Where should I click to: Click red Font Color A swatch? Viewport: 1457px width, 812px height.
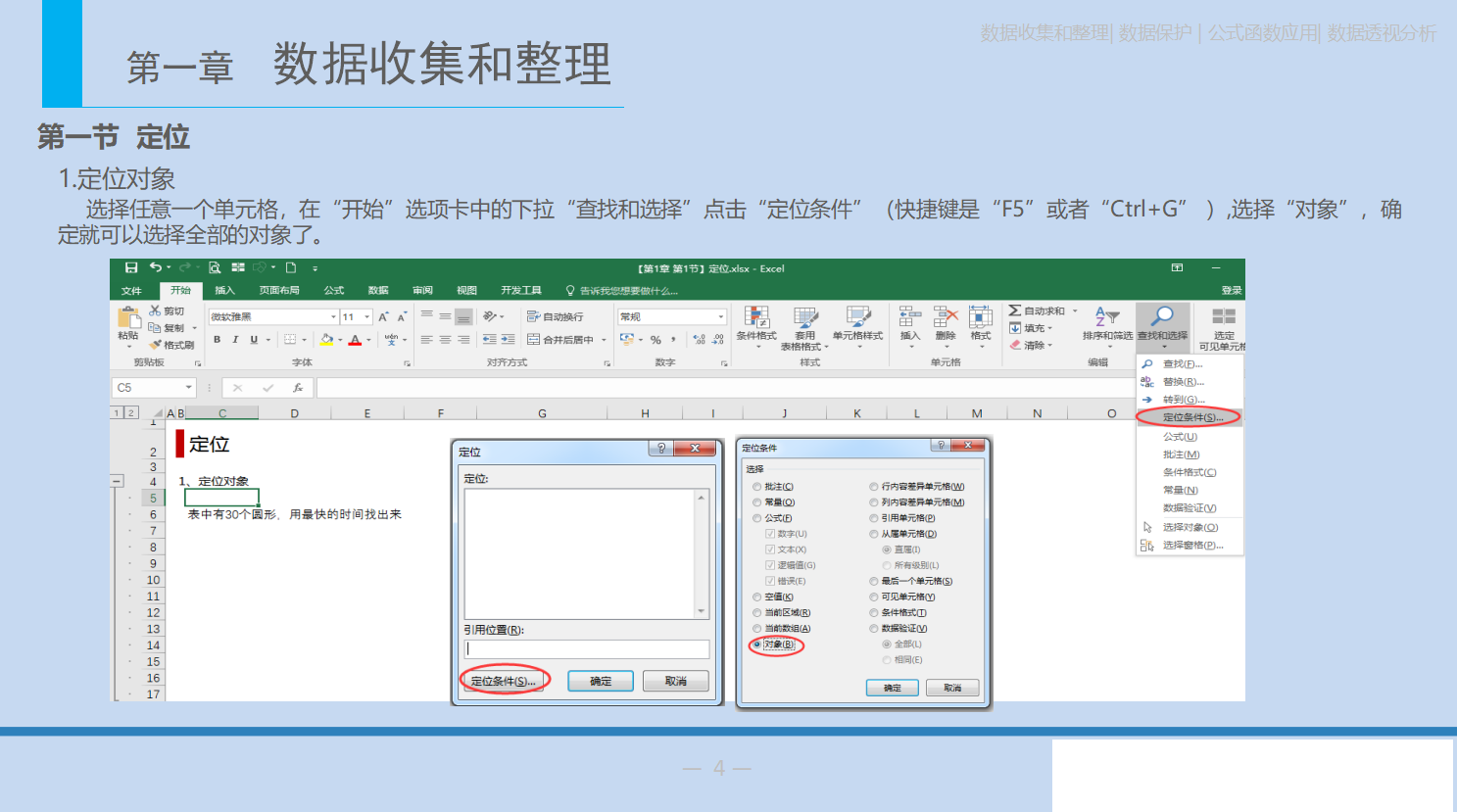[x=355, y=340]
